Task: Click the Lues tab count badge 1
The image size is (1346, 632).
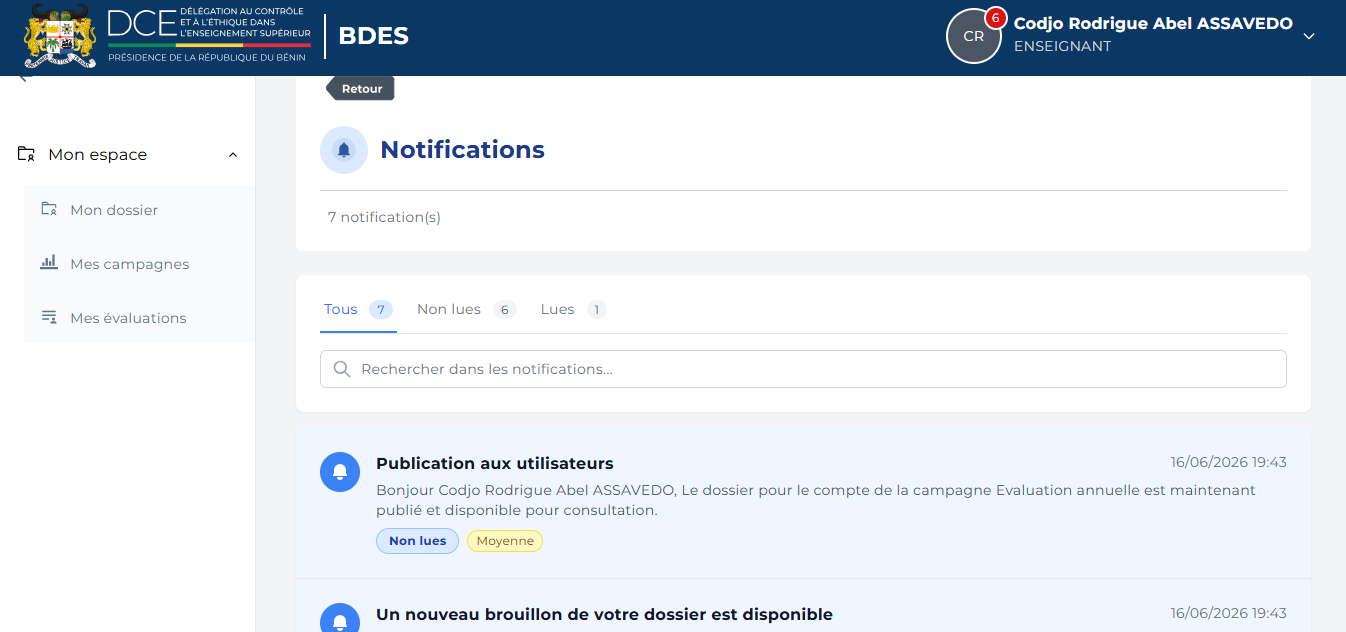Action: pos(597,310)
